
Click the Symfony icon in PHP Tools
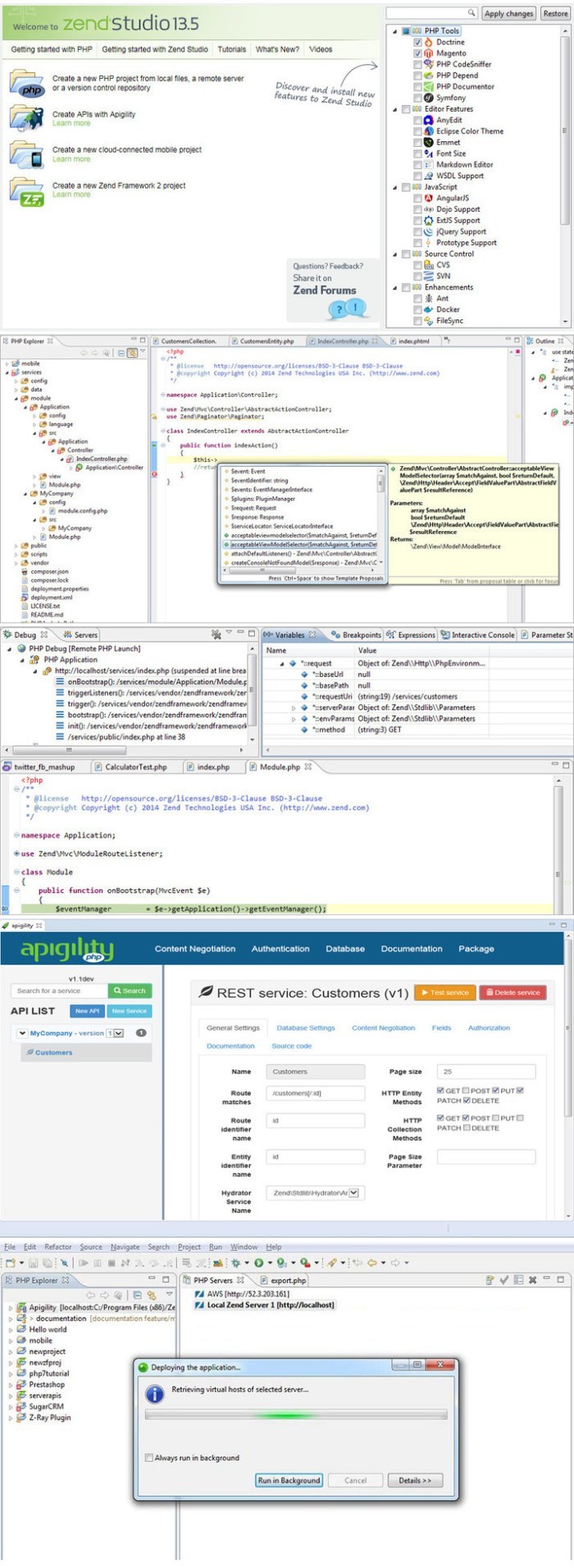point(429,98)
